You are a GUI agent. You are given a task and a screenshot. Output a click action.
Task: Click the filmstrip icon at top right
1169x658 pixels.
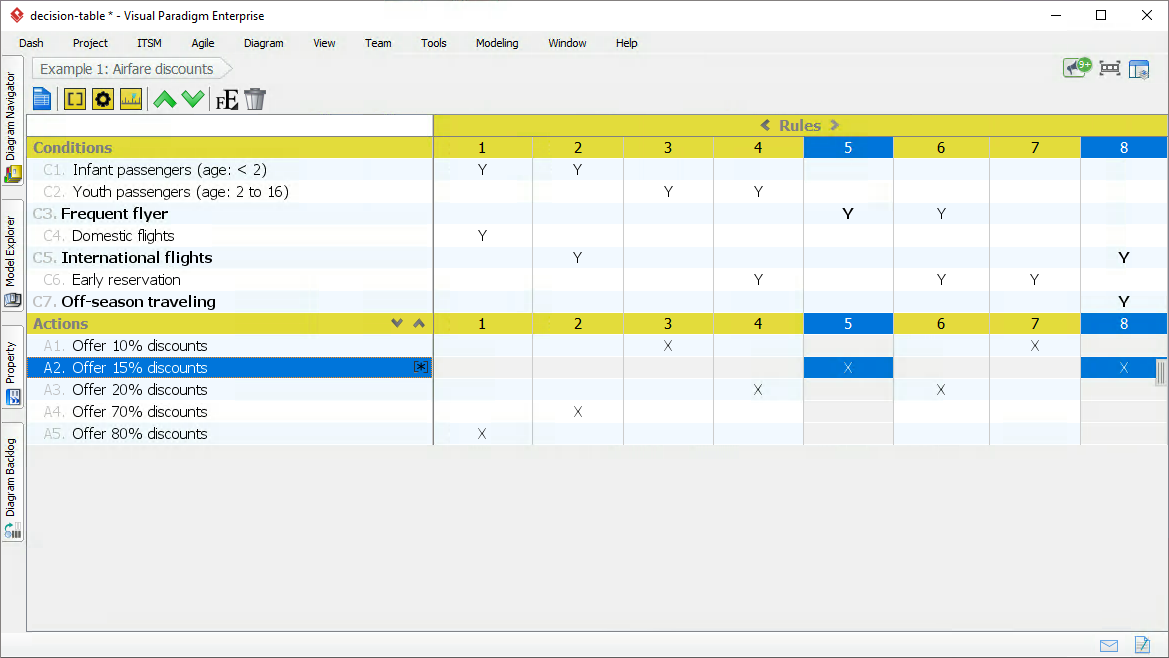[x=1108, y=69]
